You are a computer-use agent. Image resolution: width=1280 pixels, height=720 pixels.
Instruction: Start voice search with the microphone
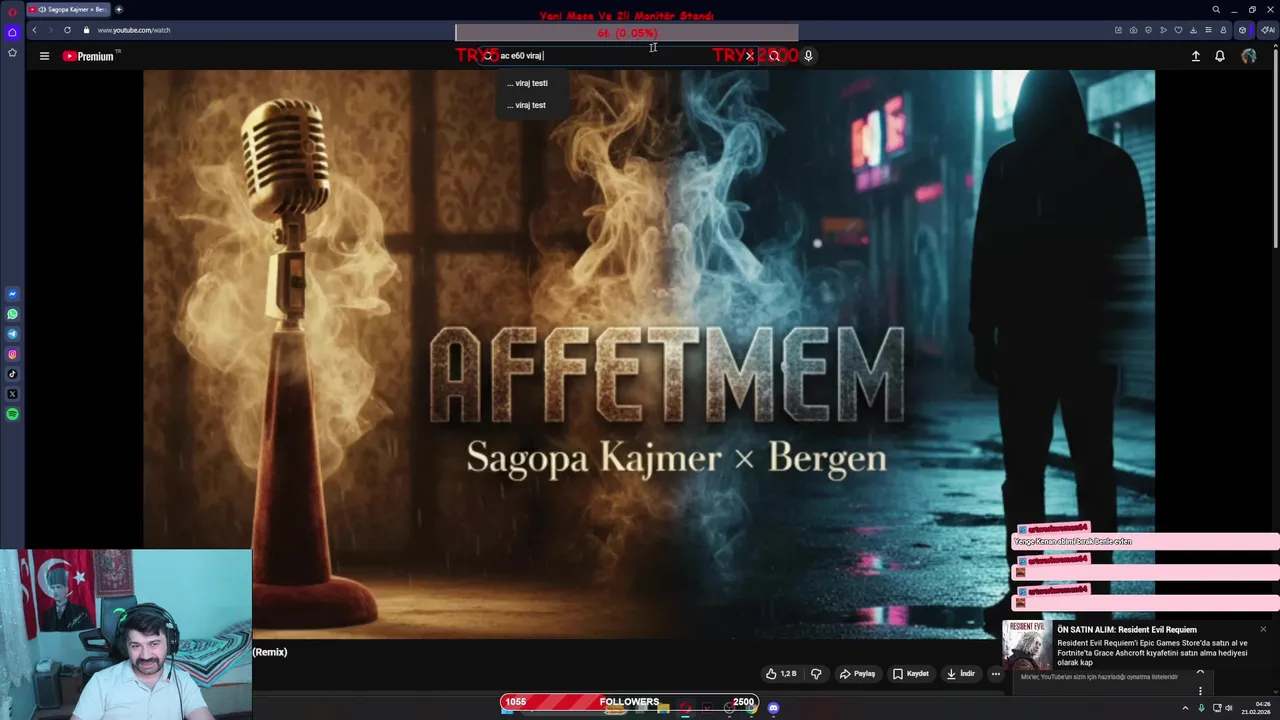(808, 56)
